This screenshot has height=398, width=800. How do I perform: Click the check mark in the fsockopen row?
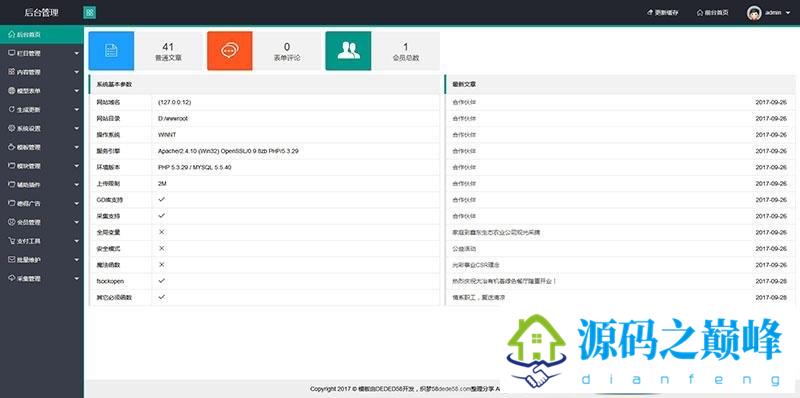coord(162,281)
